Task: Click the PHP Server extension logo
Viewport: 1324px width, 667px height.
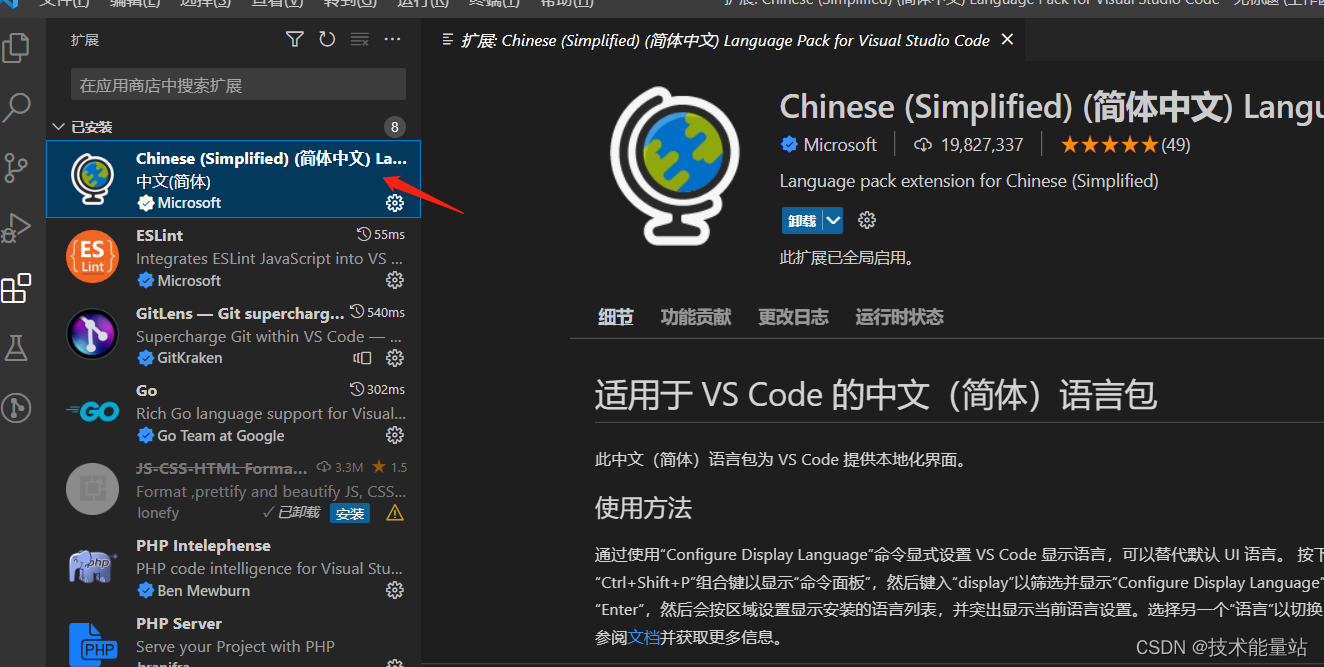Action: click(x=92, y=643)
